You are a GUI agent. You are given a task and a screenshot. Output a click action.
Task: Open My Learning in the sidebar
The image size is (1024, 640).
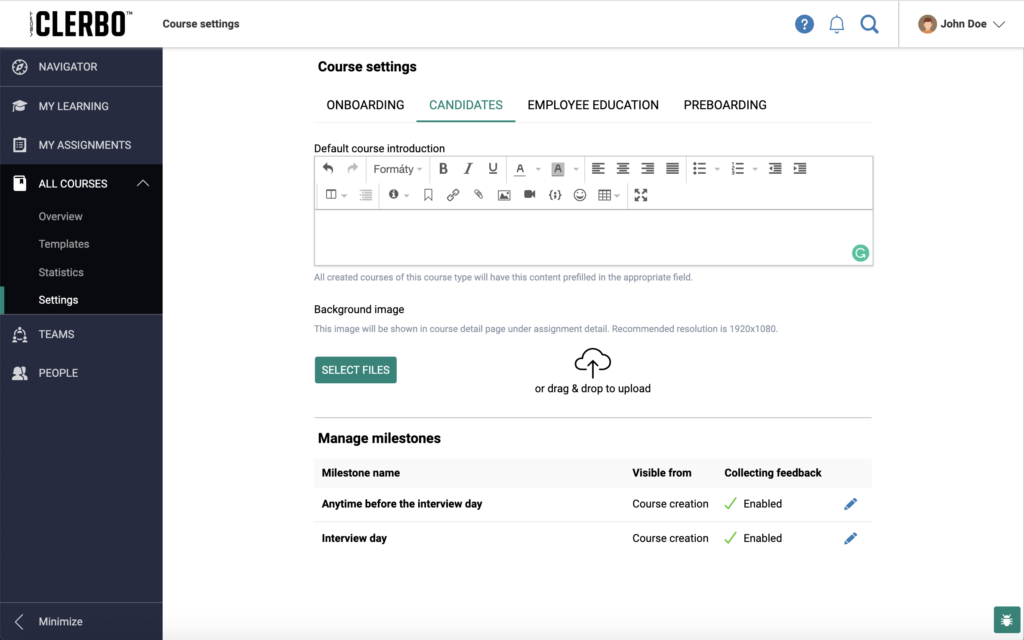pos(81,106)
